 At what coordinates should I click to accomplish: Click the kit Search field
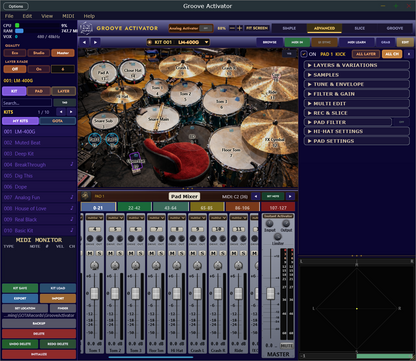pos(27,103)
